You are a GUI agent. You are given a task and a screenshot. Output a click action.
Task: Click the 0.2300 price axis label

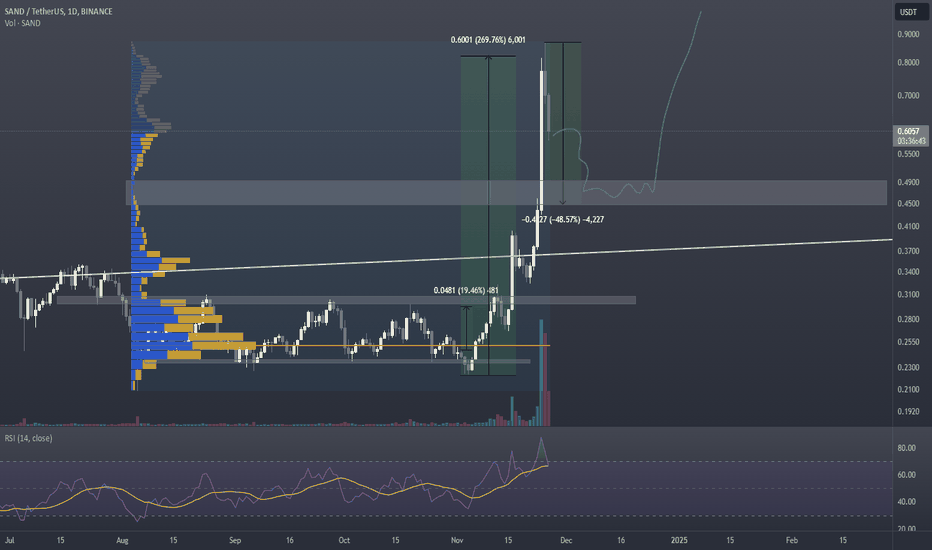point(908,367)
